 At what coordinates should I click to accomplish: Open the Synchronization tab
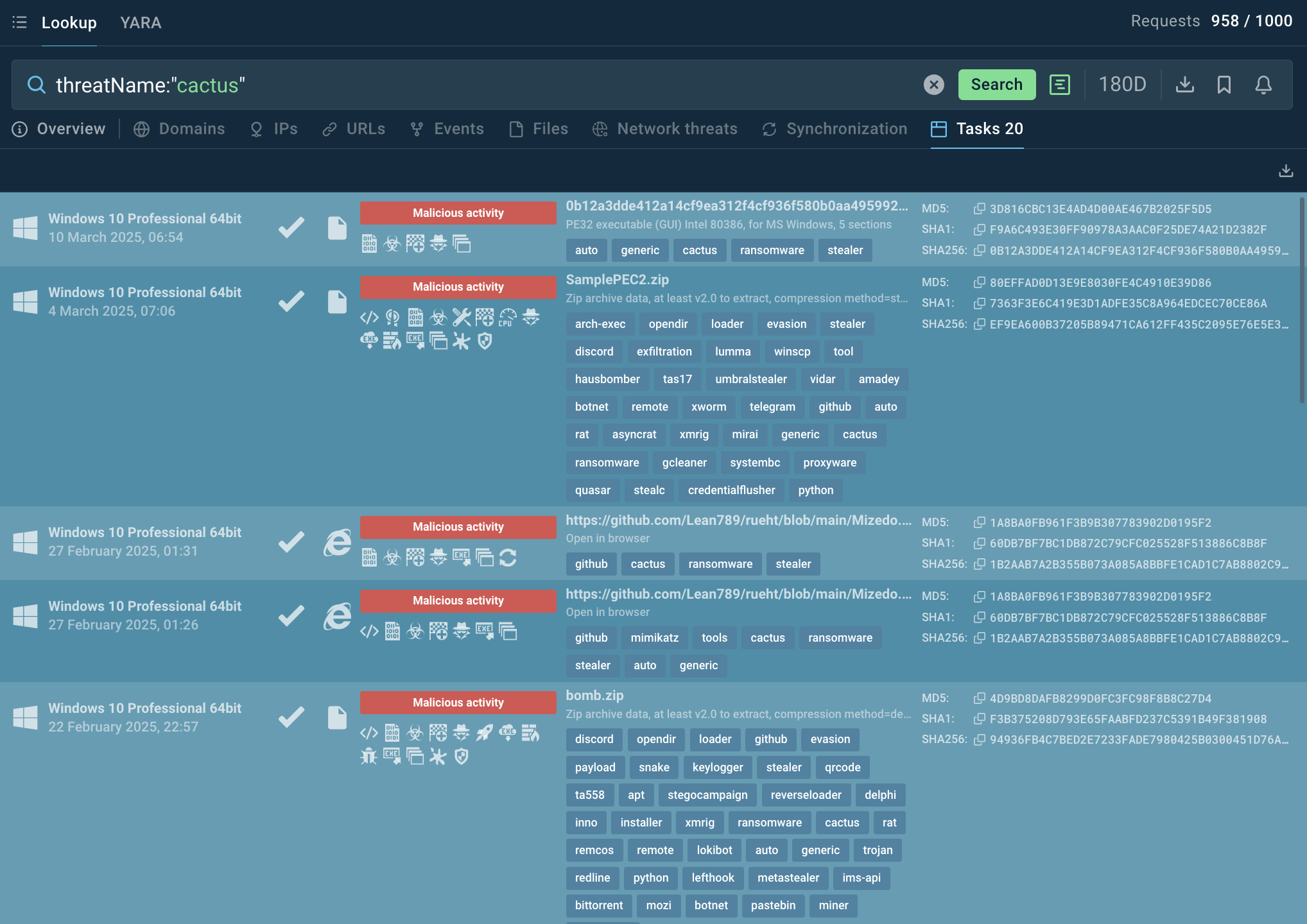835,129
